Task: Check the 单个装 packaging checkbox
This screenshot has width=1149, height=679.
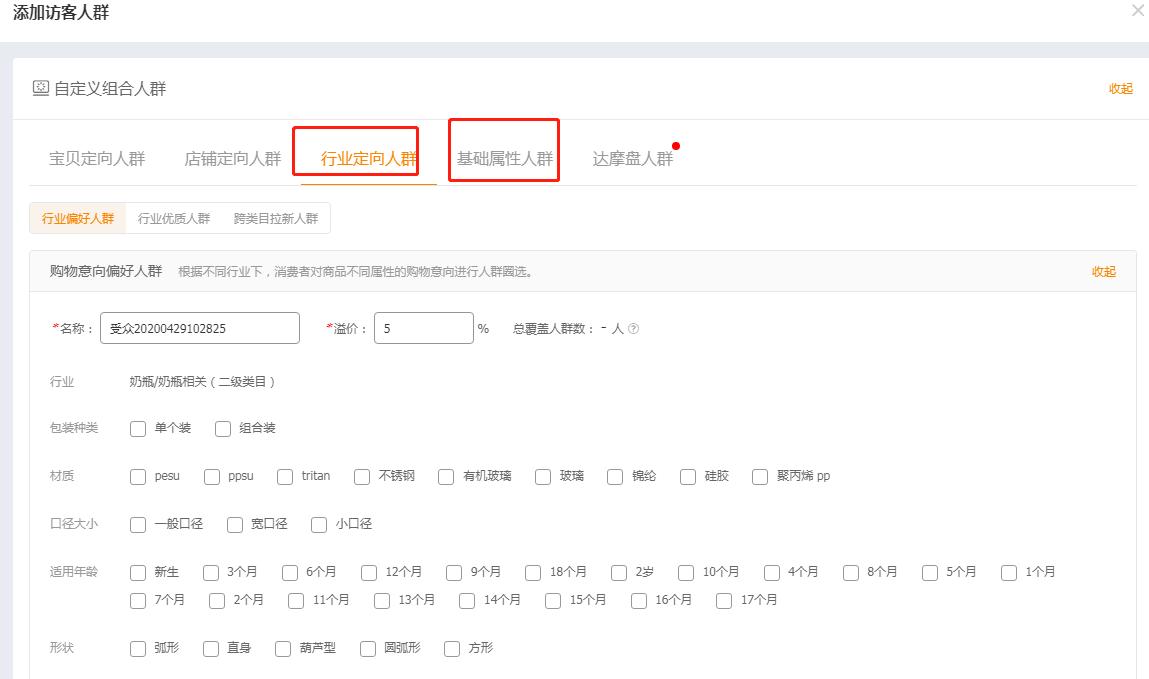Action: pos(137,428)
